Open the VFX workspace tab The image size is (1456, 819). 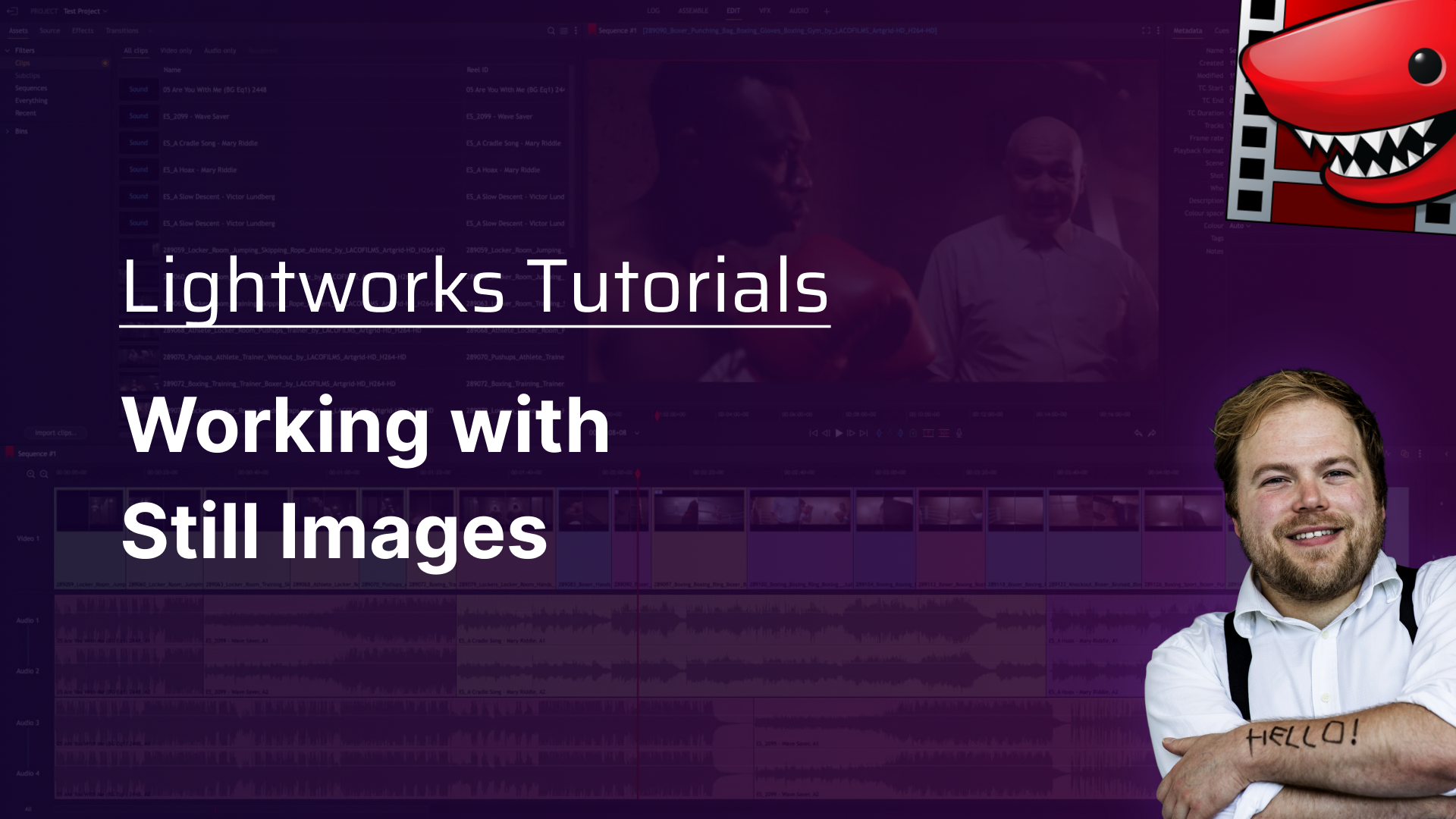click(764, 11)
